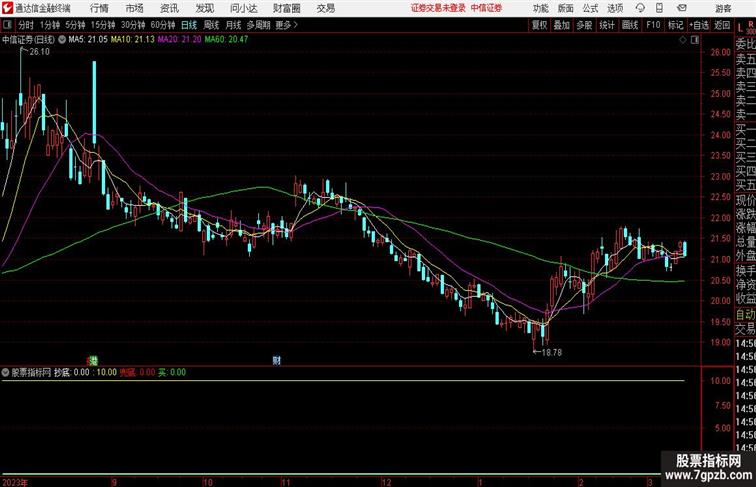The height and width of the screenshot is (487, 756).
Task: Open the 发现 menu
Action: pyautogui.click(x=204, y=8)
